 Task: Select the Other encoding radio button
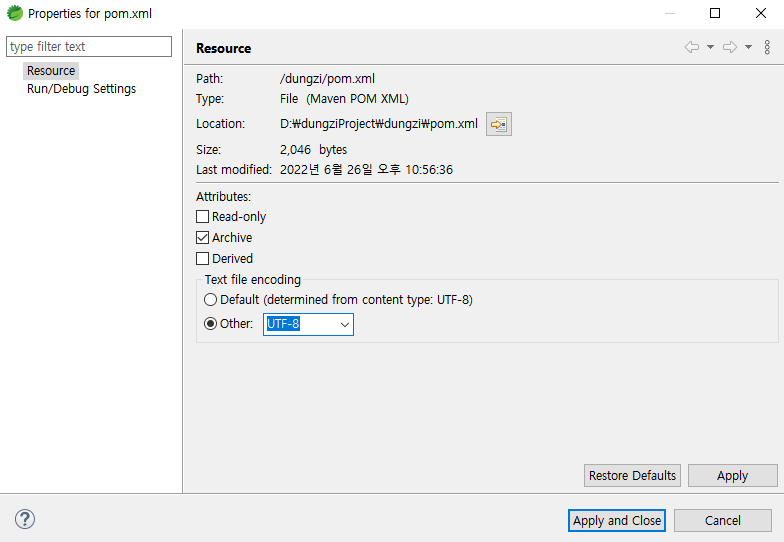point(210,324)
